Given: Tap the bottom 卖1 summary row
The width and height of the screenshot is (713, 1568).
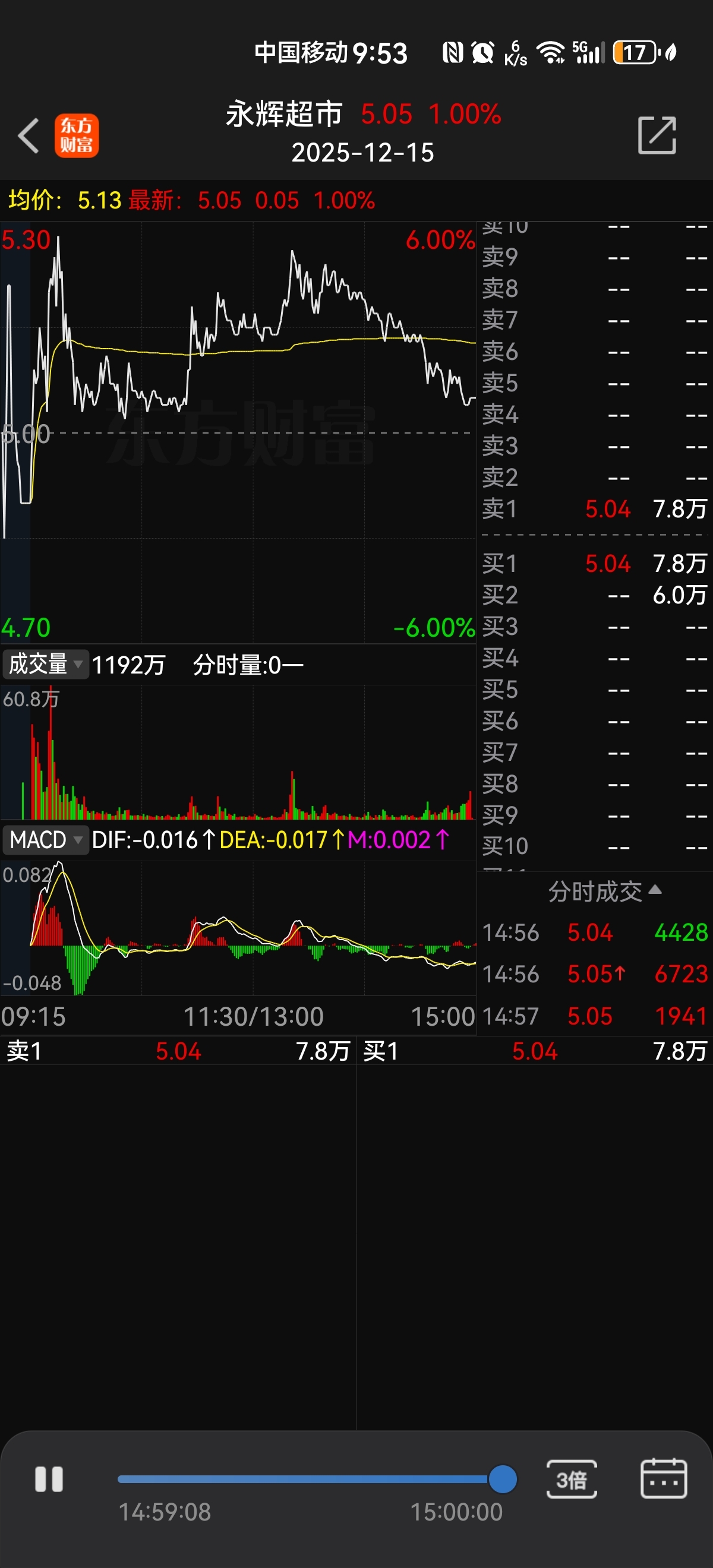Looking at the screenshot, I should tap(178, 1051).
